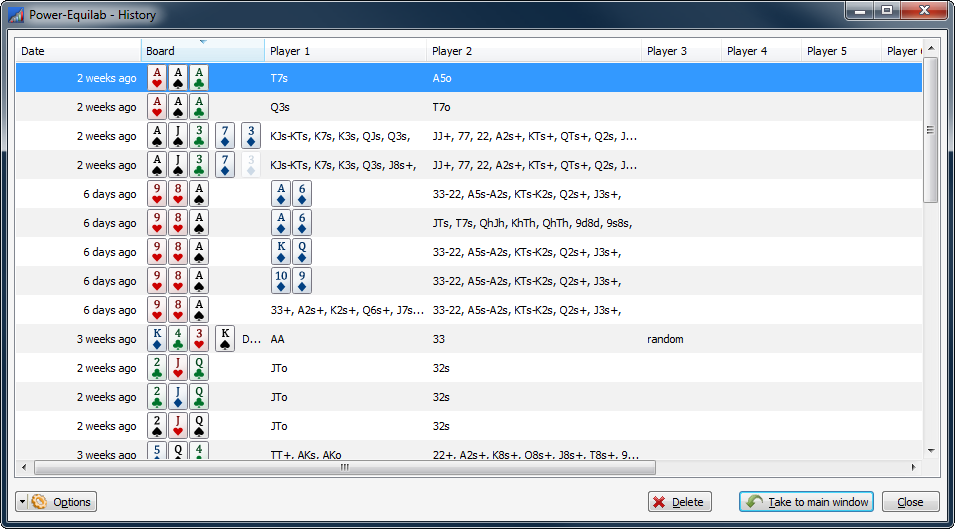Close the History dialog via the Close button
This screenshot has height=529, width=955.
click(x=911, y=502)
